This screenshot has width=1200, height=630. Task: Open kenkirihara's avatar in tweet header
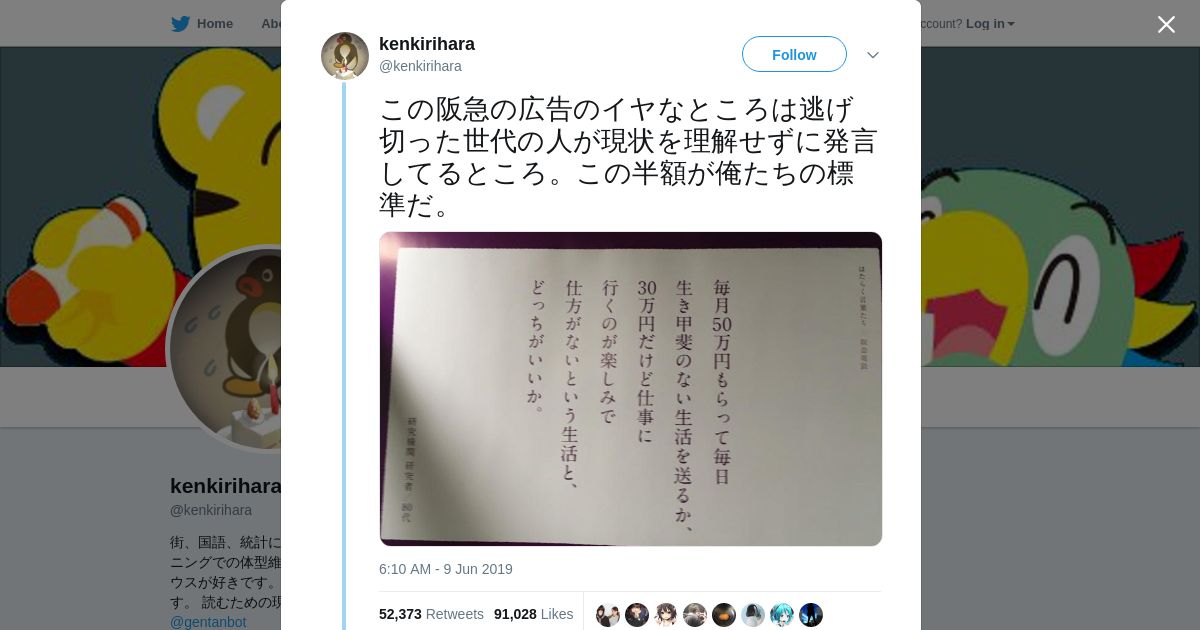coord(345,56)
